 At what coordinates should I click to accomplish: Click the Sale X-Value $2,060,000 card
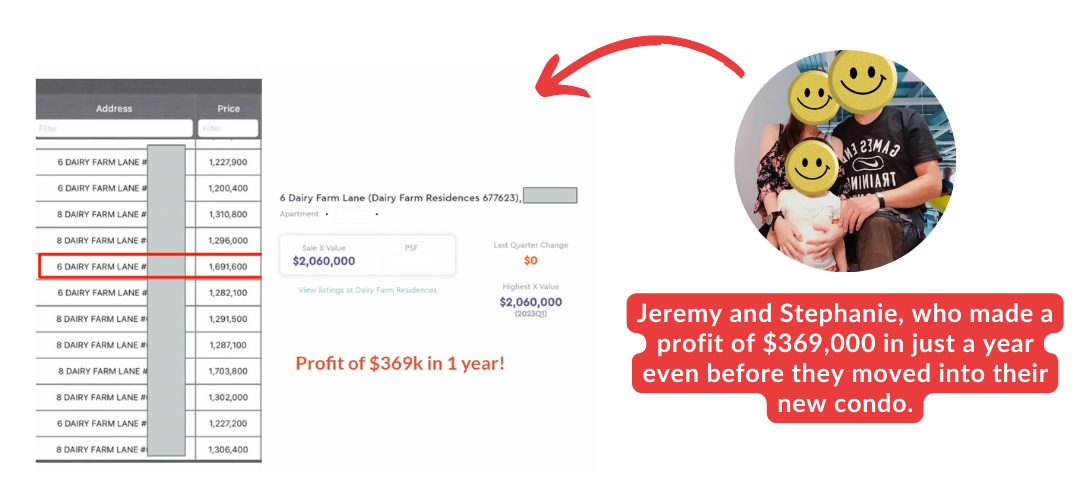[367, 255]
